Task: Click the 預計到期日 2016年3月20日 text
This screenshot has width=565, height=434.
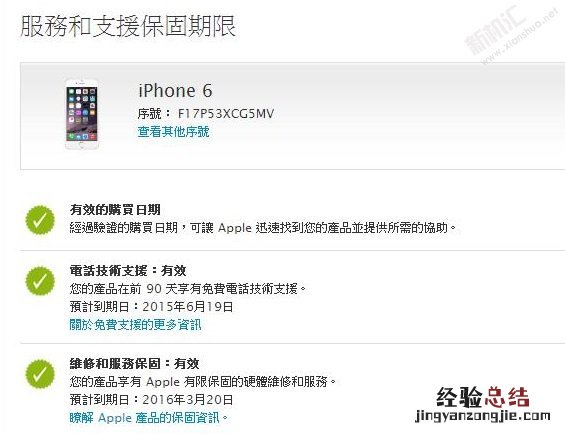Action: [x=151, y=399]
